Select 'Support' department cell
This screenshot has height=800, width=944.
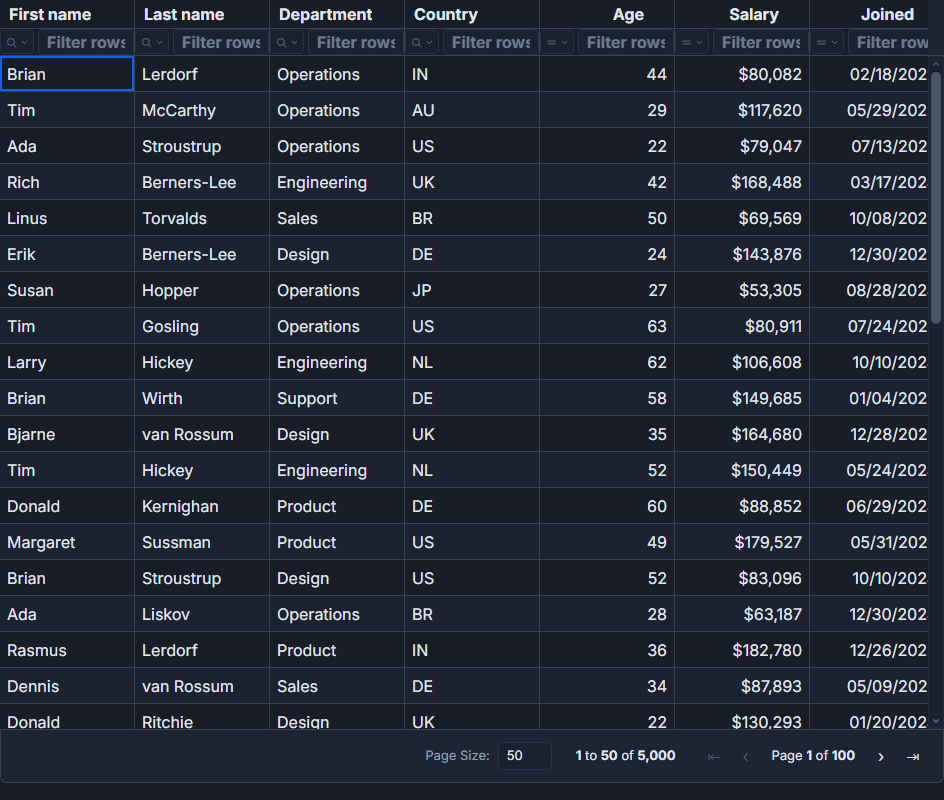click(337, 398)
